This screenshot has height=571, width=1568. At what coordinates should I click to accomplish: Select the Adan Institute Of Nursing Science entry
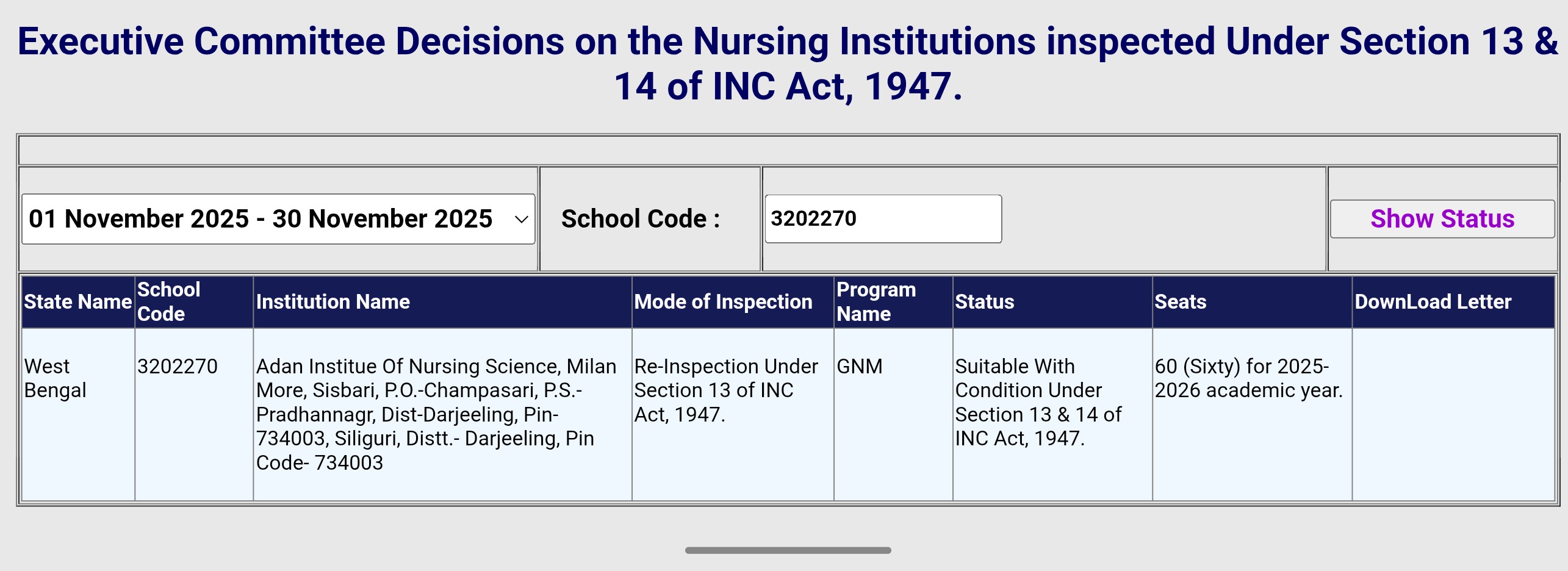(436, 414)
